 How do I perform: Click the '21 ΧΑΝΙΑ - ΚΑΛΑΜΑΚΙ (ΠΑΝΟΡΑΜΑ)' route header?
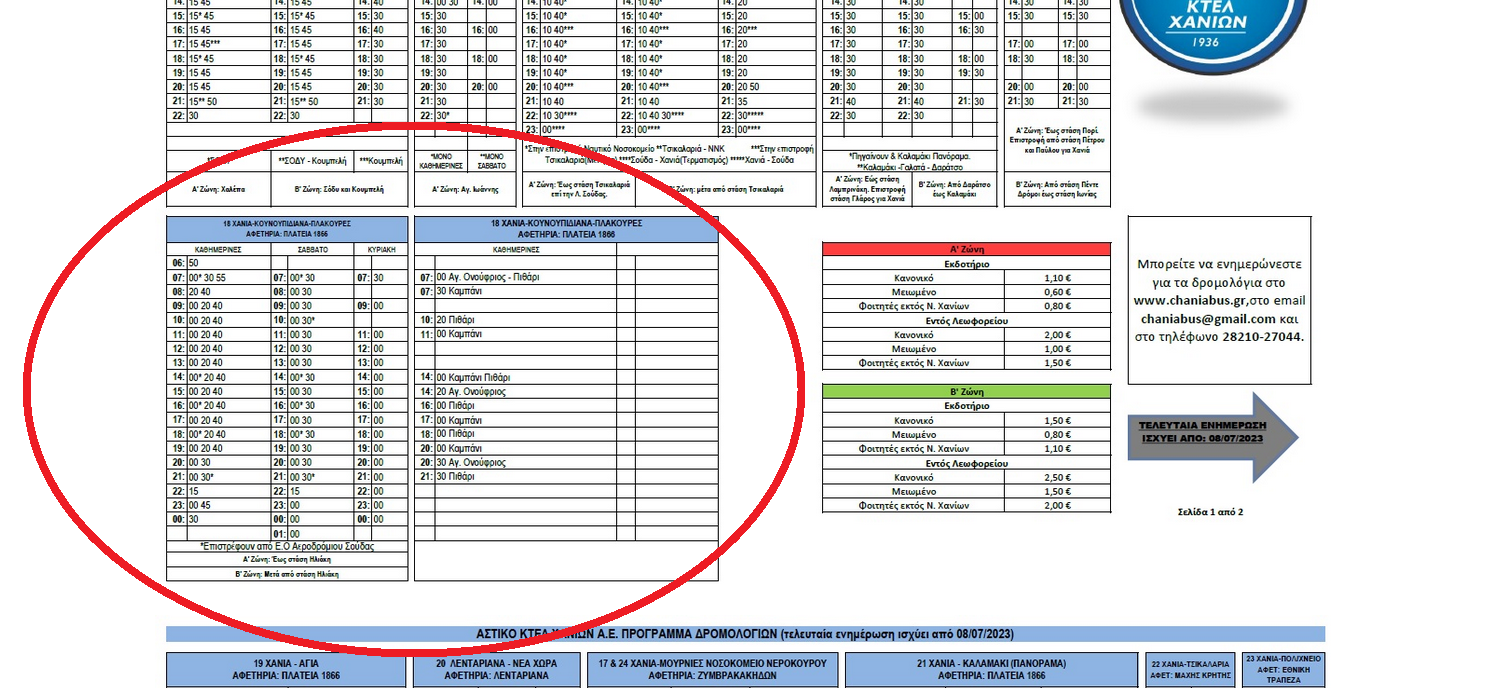(991, 669)
